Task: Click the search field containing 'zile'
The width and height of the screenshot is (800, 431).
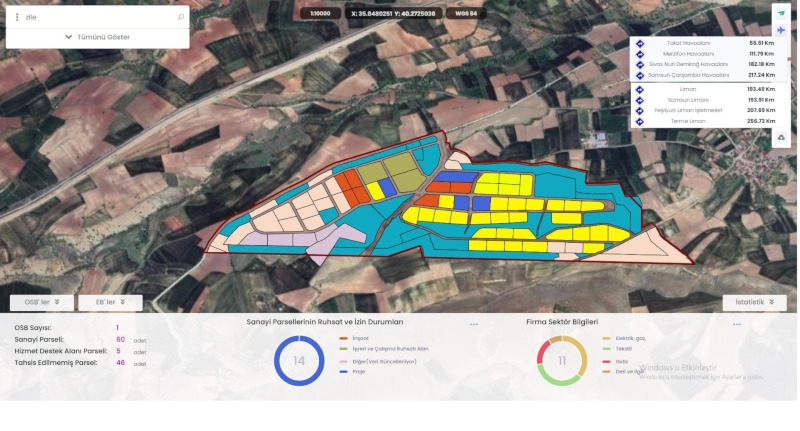Action: pos(95,17)
